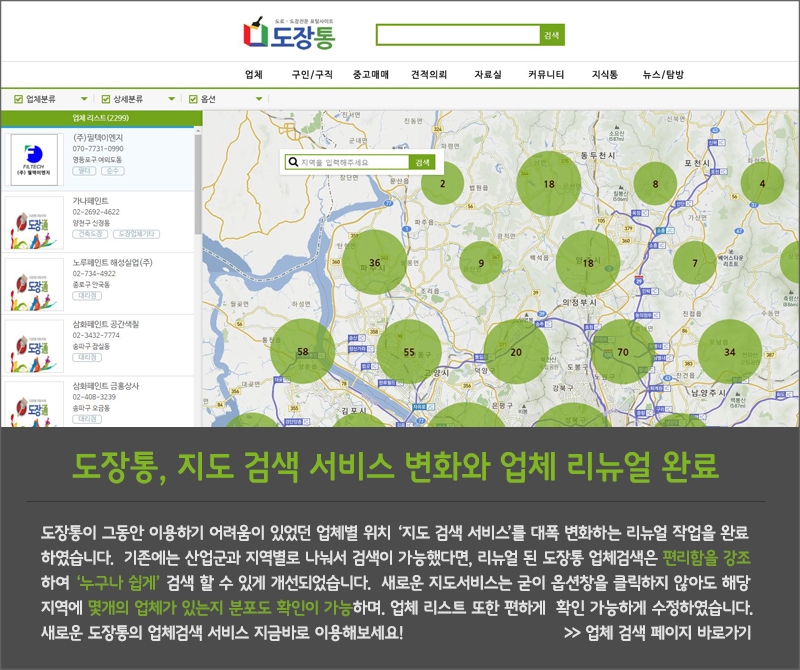This screenshot has height=670, width=800.
Task: Open the 뉴스/탐방 menu
Action: 663,75
